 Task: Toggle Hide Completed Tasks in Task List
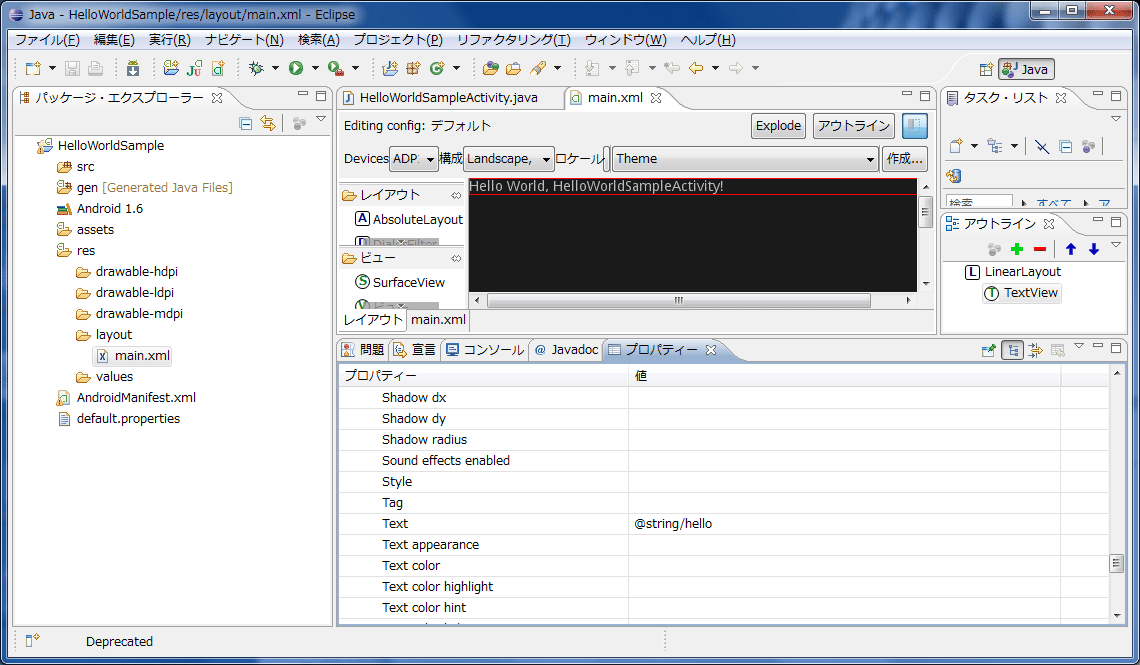point(1042,146)
